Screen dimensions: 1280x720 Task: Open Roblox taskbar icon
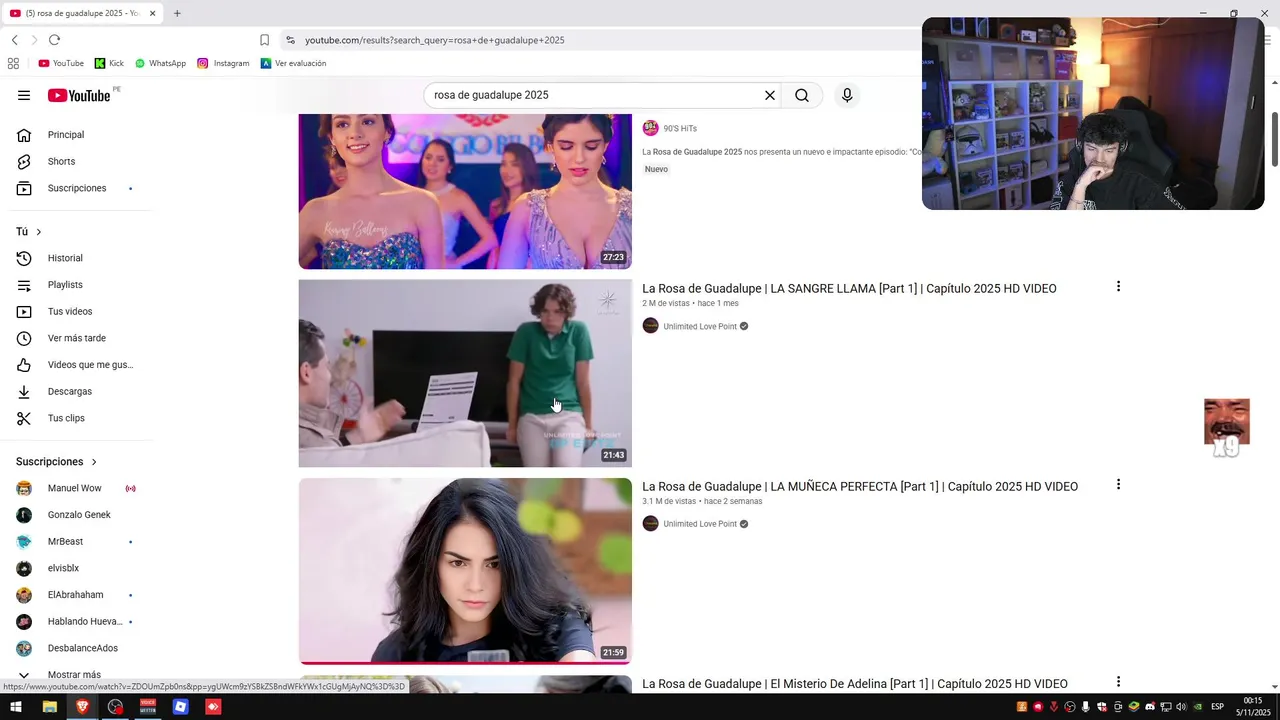pyautogui.click(x=181, y=707)
